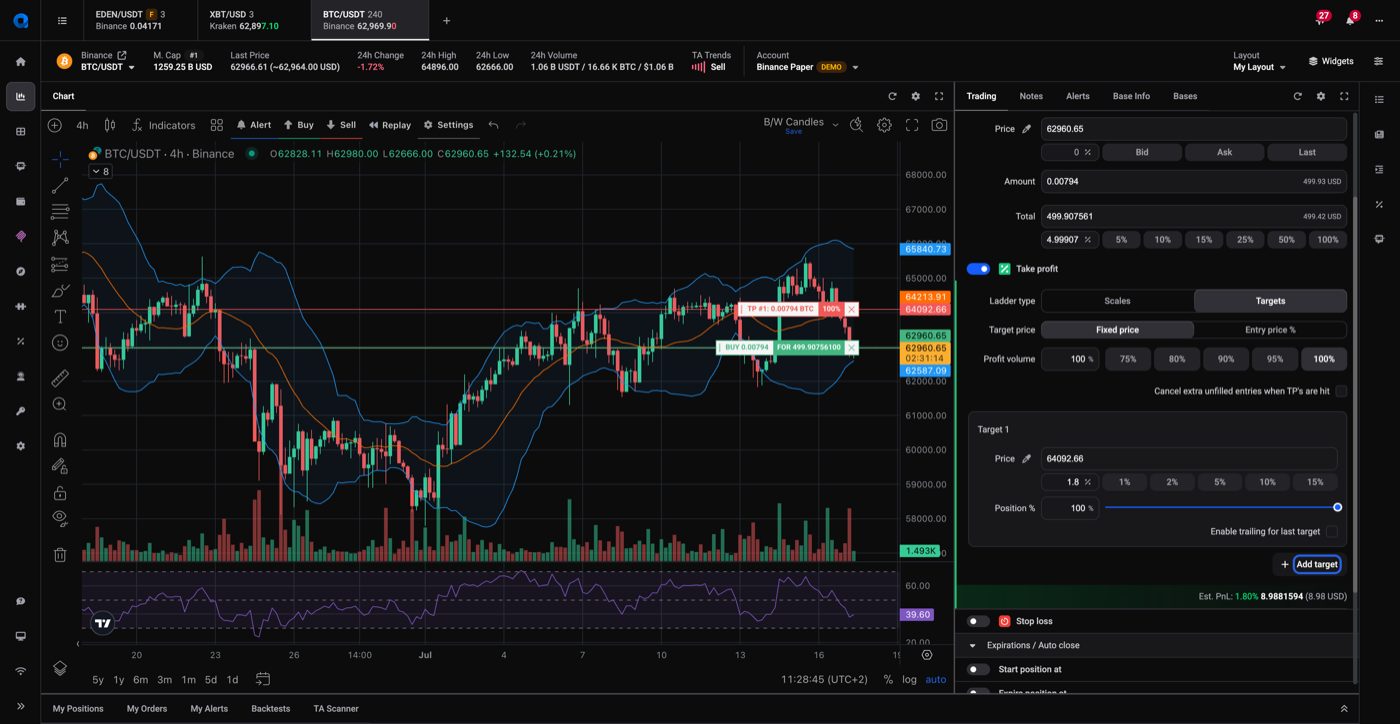Open the emoji icons tool
This screenshot has width=1400, height=724.
pyautogui.click(x=60, y=343)
